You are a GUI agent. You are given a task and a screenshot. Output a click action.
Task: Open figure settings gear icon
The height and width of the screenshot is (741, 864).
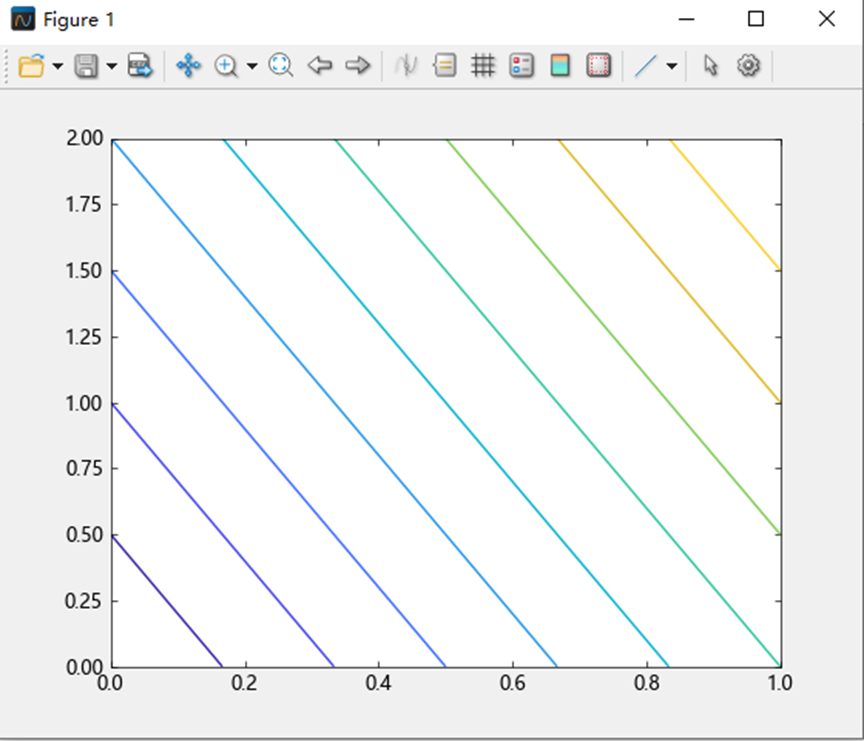tap(748, 66)
